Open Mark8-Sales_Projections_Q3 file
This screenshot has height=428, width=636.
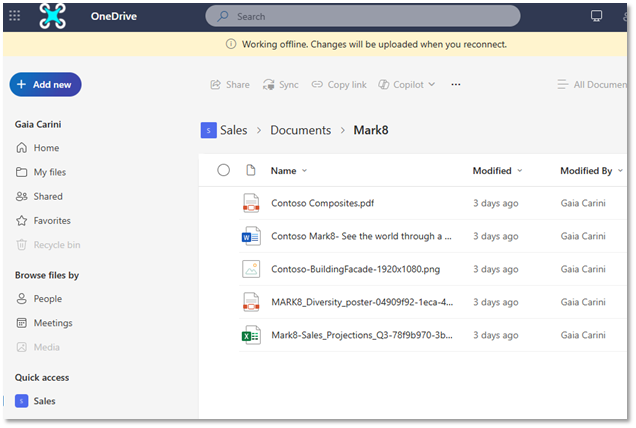[362, 335]
